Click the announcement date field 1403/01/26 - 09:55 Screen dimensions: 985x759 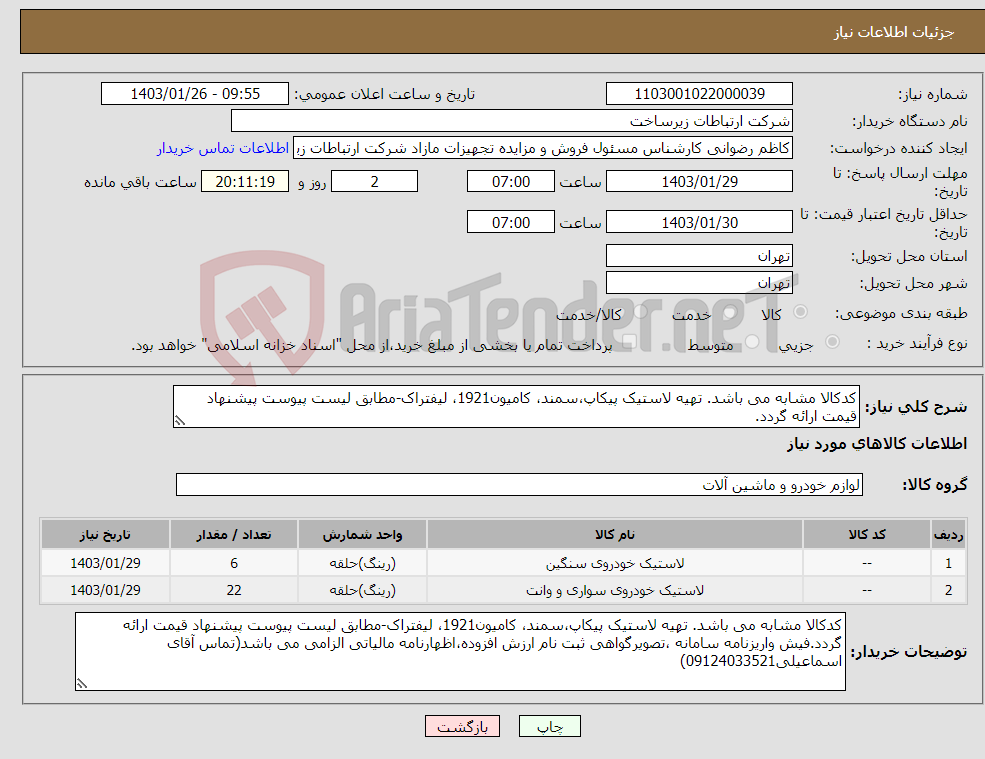pyautogui.click(x=195, y=94)
